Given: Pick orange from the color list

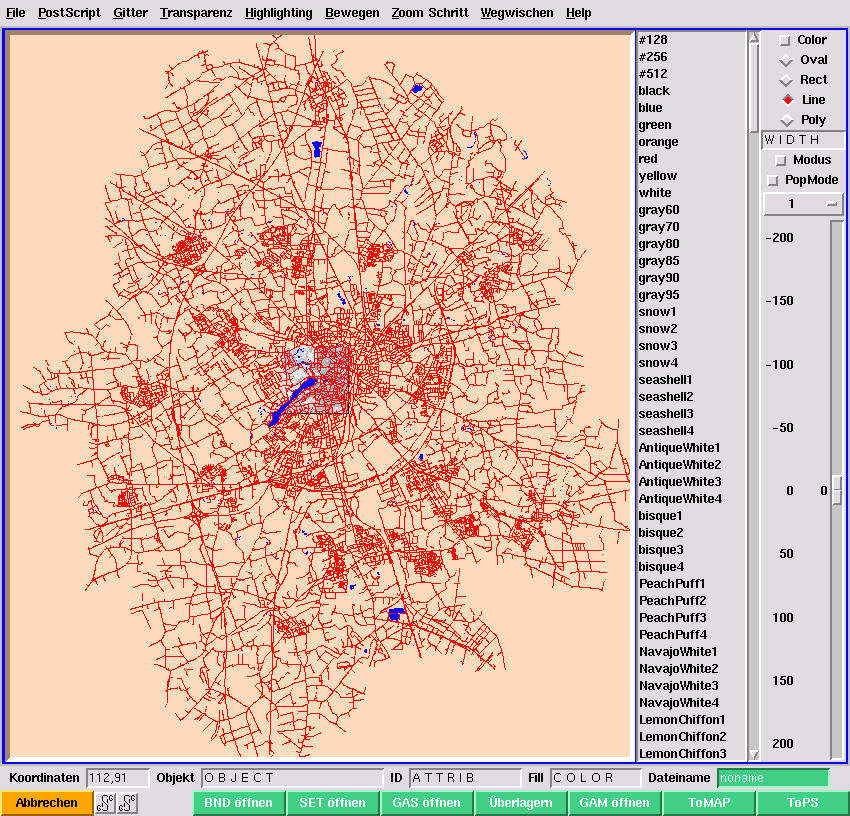Looking at the screenshot, I should 658,142.
